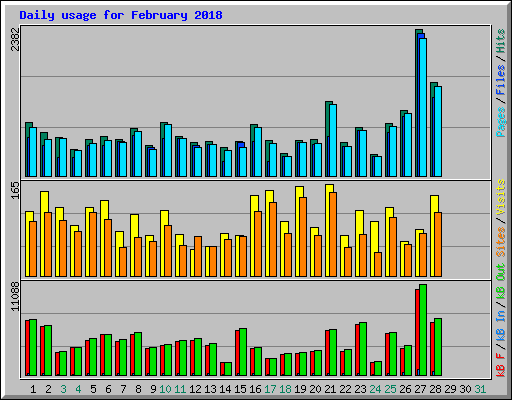Click day 7 on the x-axis
Screen dimensions: 512x400
click(123, 389)
